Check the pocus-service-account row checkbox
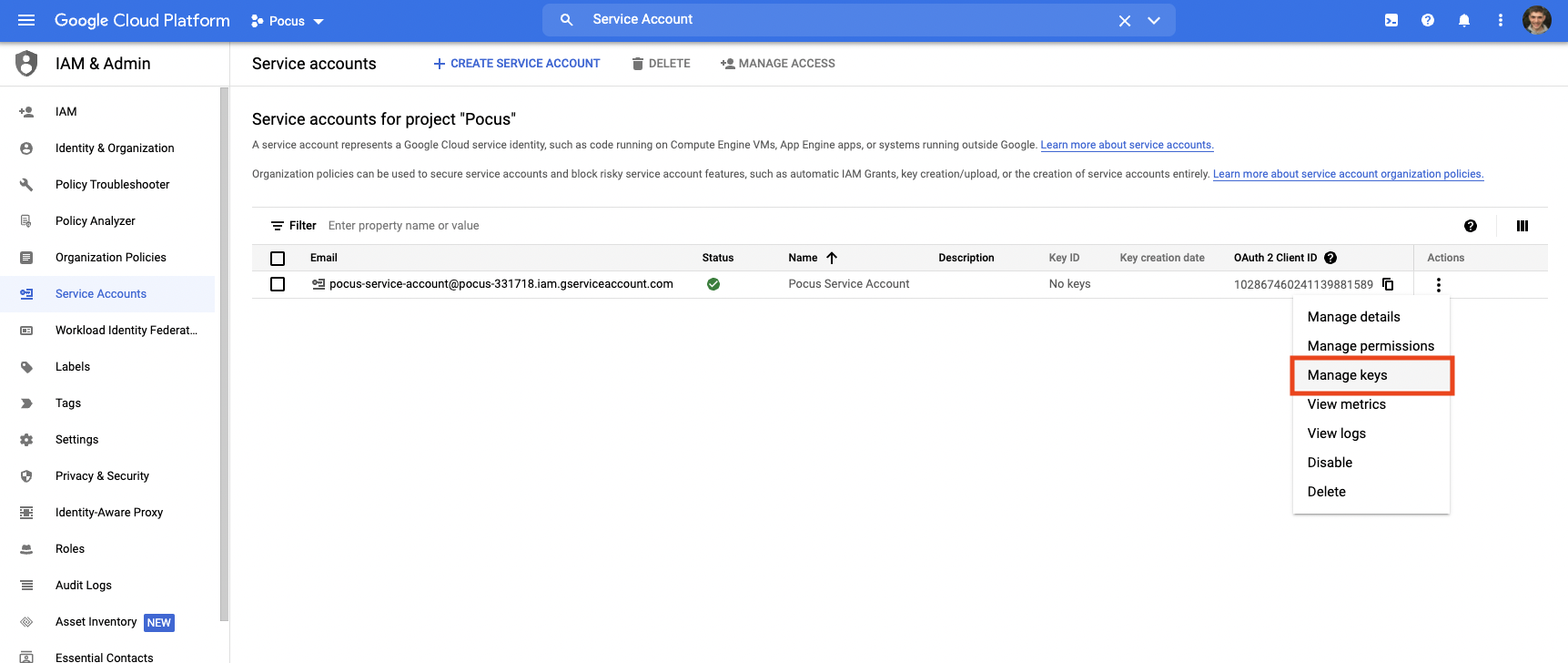The image size is (1568, 663). coord(278,284)
